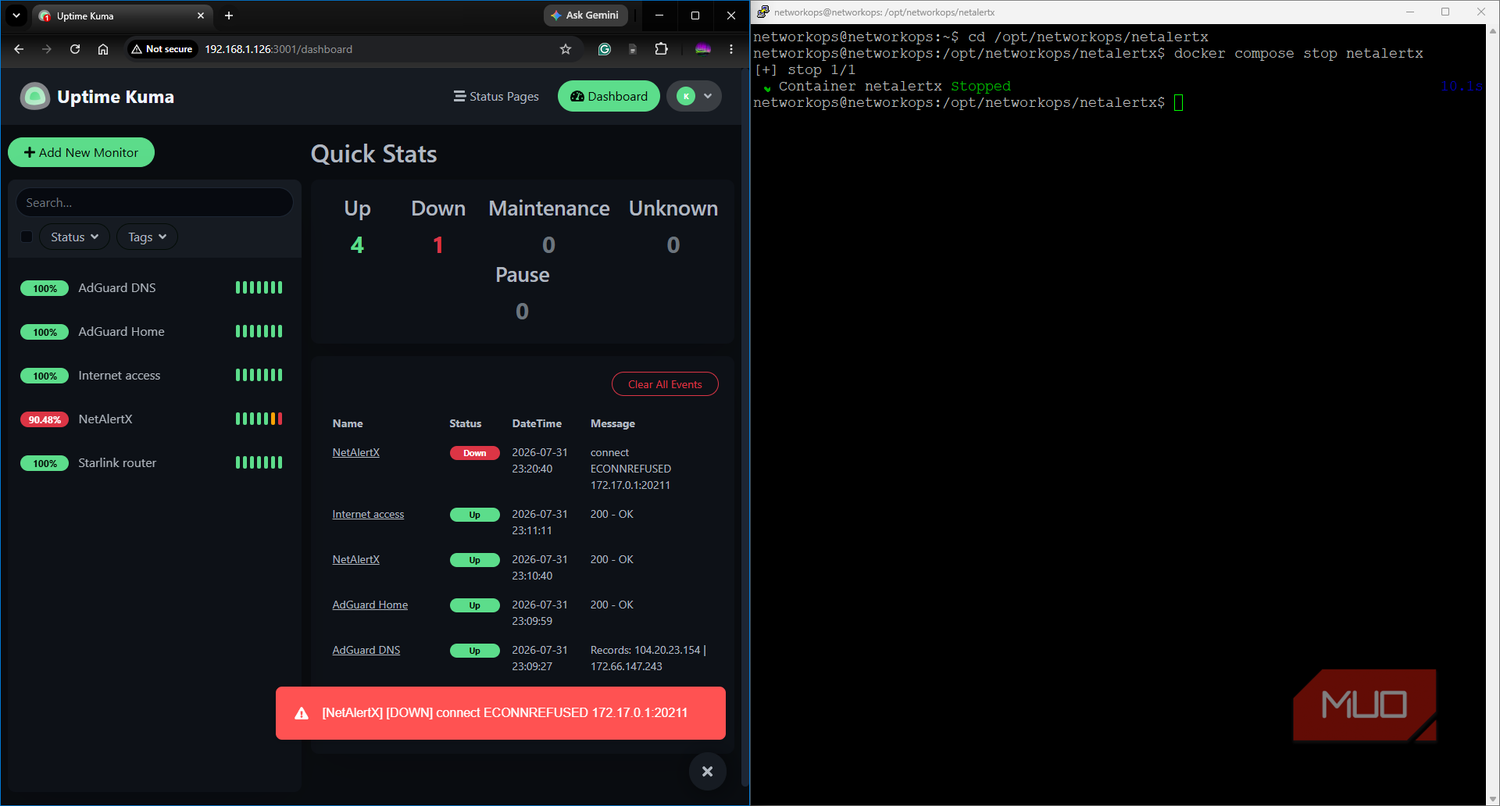Image resolution: width=1500 pixels, height=806 pixels.
Task: Click the NetAlertX heartbeat bar
Action: coord(259,419)
